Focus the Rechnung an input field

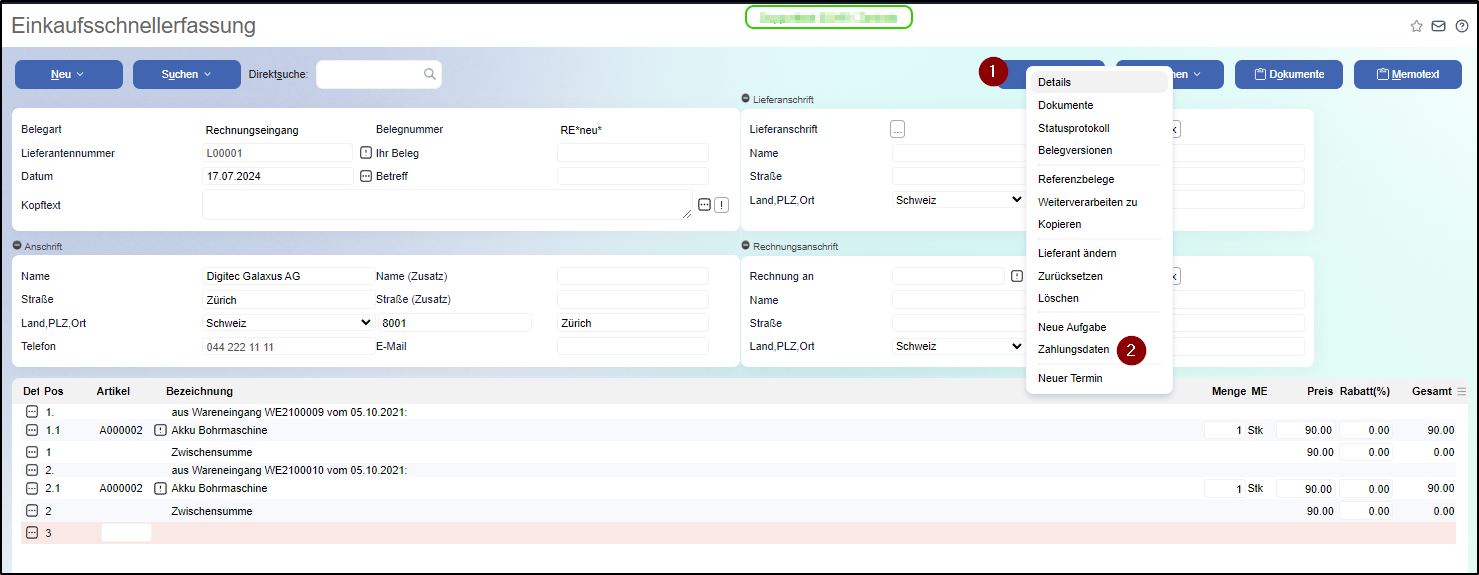948,276
